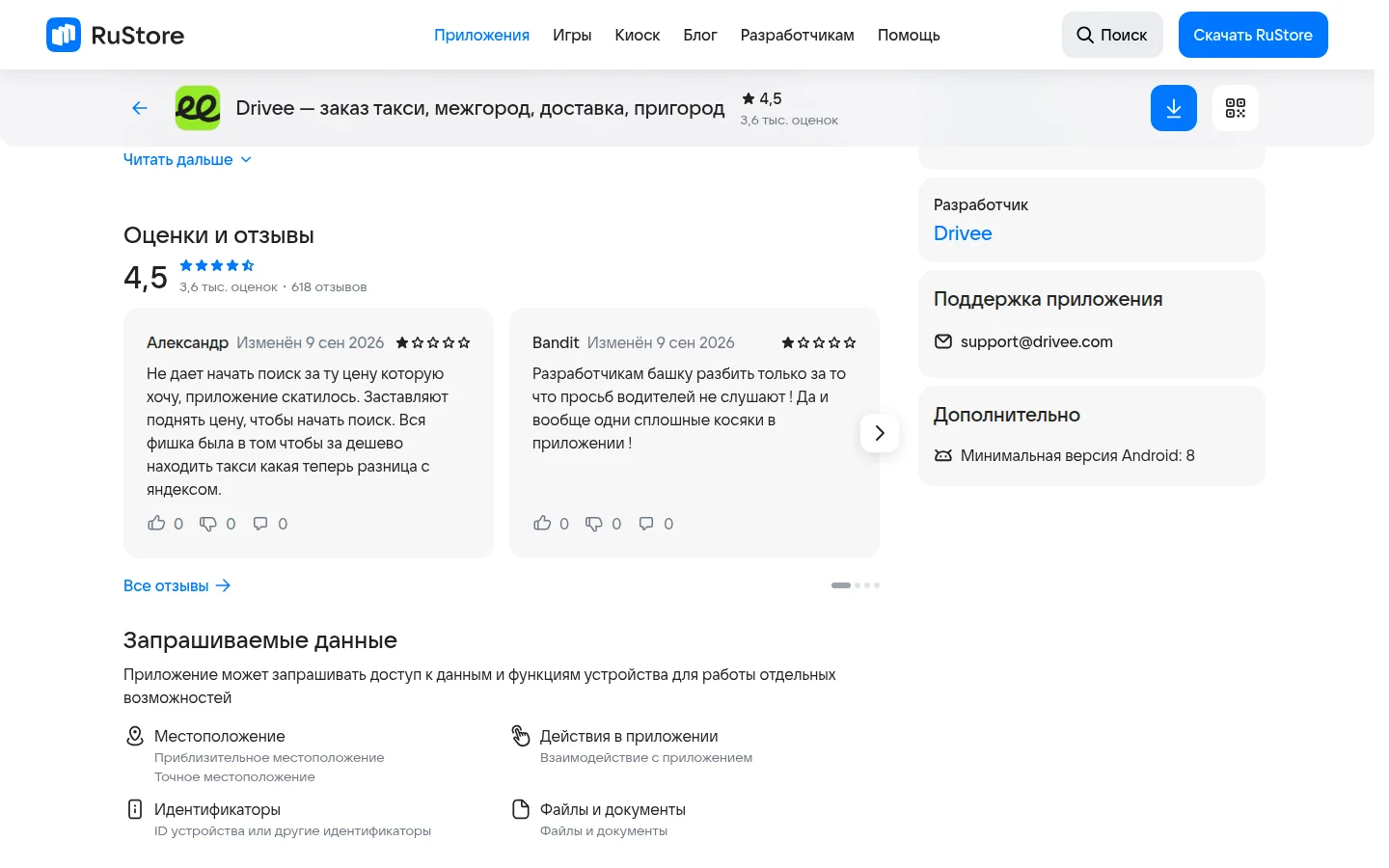Open the Игры menu item
The width and height of the screenshot is (1389, 868).
point(572,35)
